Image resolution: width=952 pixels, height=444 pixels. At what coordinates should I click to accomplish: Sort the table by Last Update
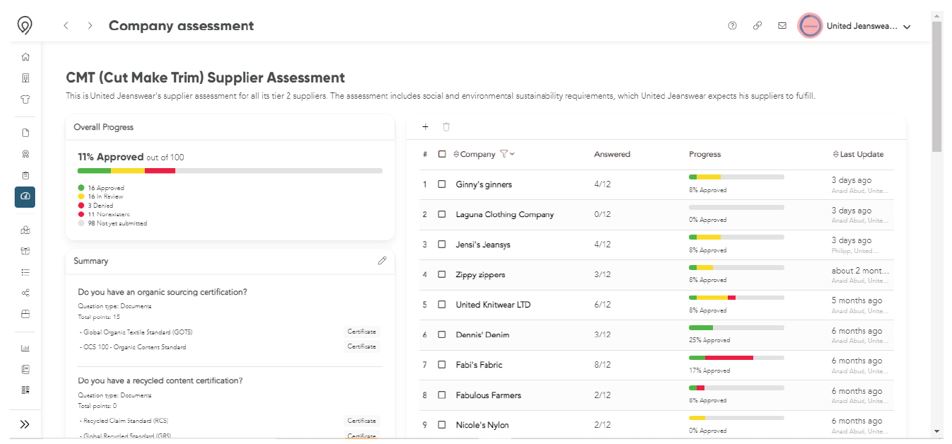click(x=859, y=154)
